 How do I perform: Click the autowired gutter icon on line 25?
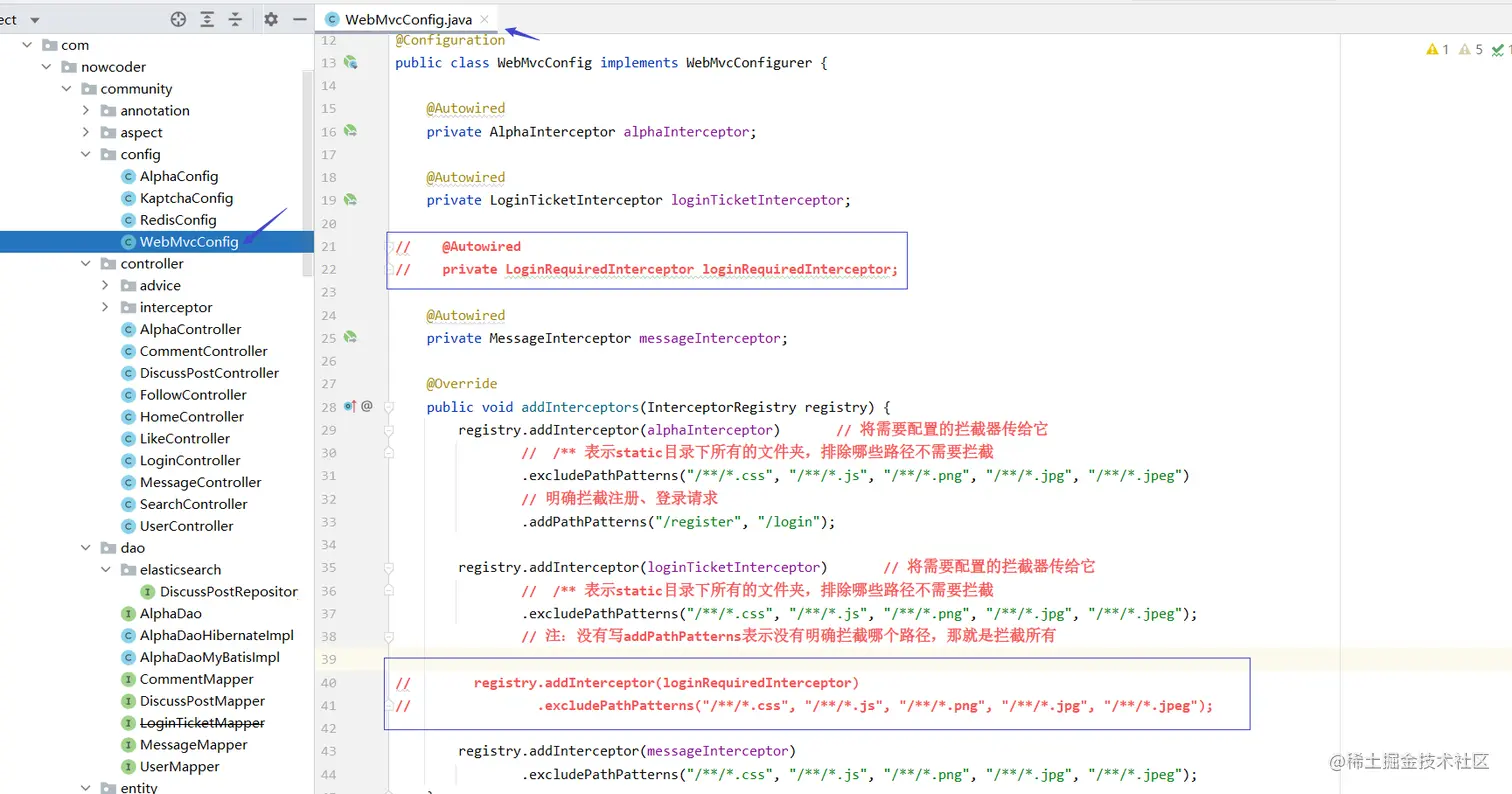tap(351, 338)
